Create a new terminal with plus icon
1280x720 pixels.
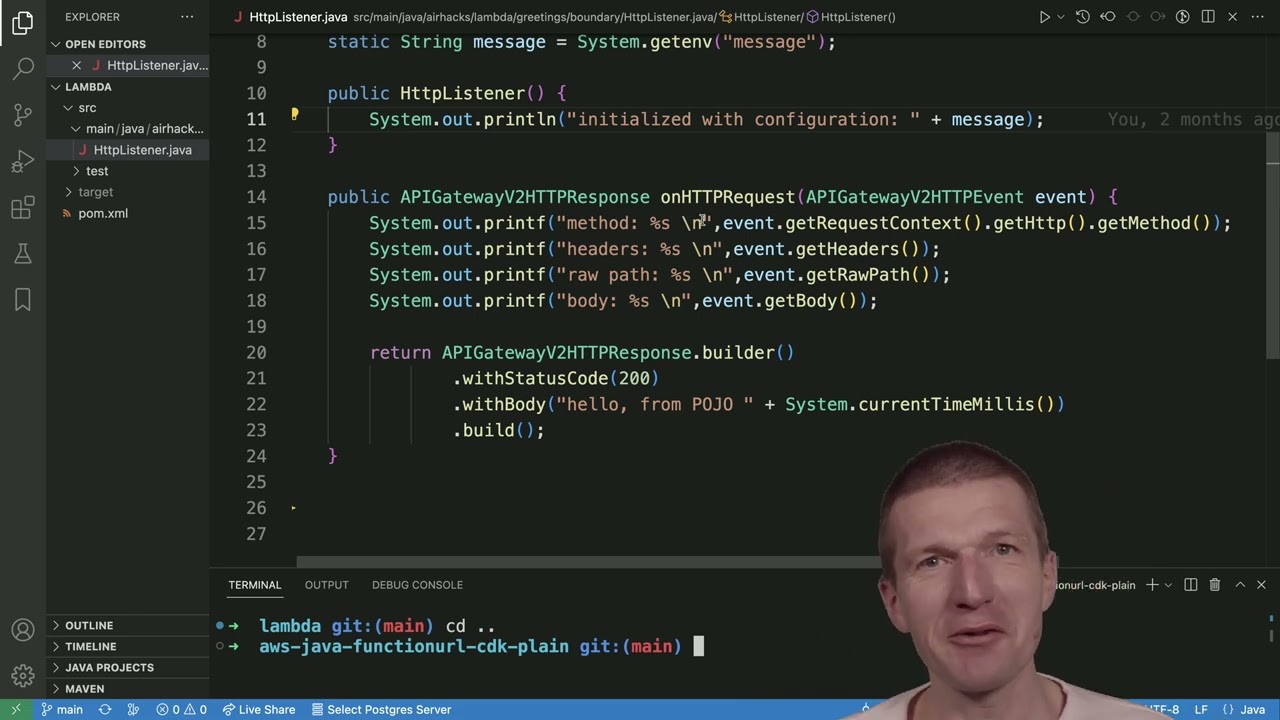1152,585
